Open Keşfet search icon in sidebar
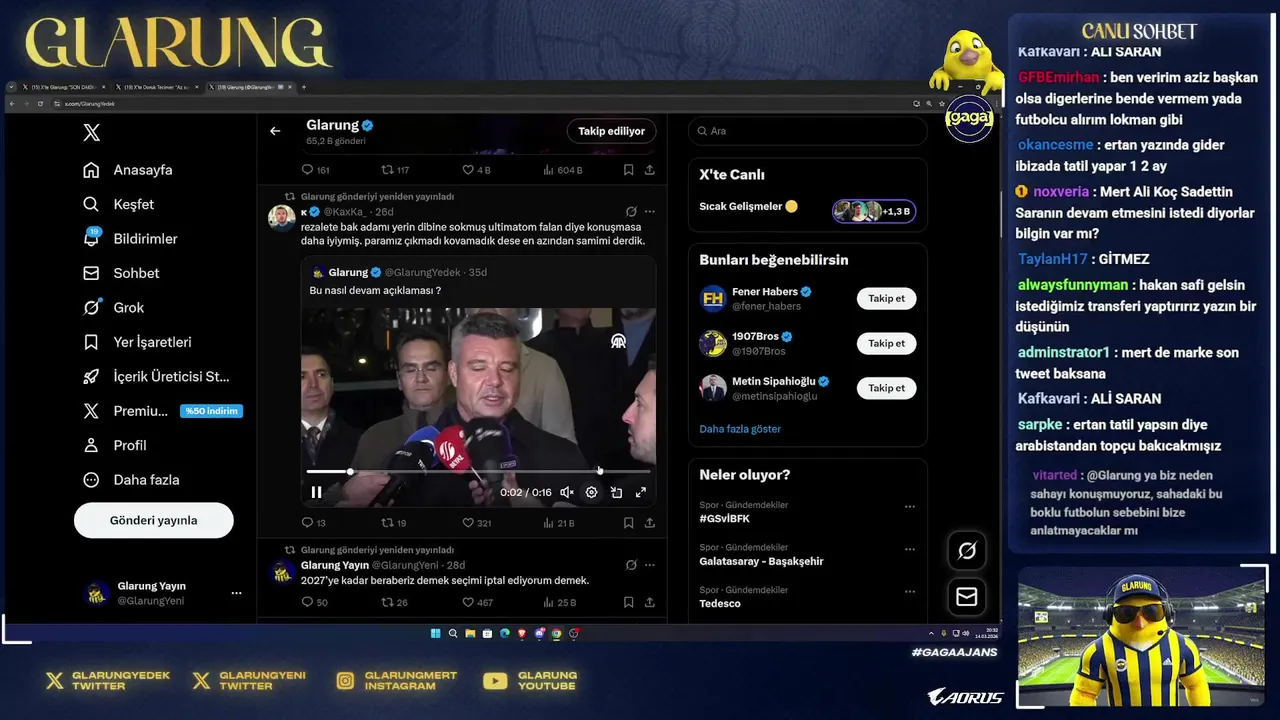 tap(91, 204)
